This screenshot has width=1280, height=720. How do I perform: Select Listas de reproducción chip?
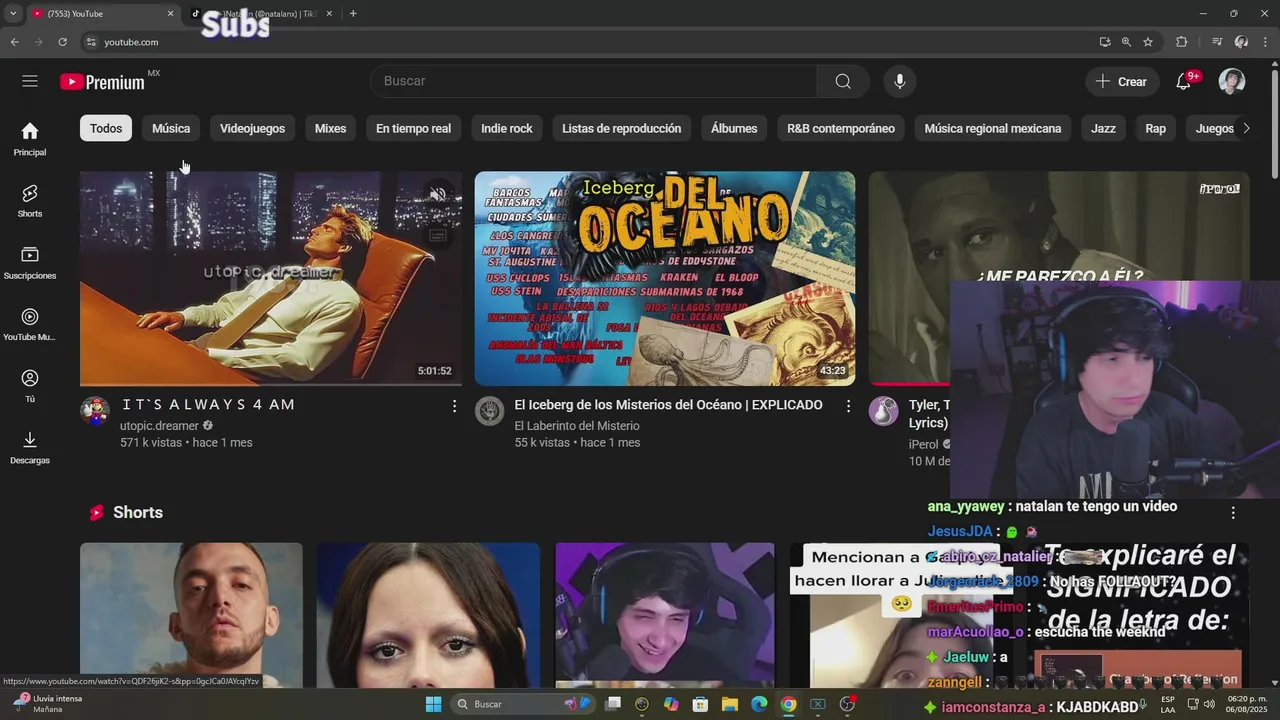(621, 128)
